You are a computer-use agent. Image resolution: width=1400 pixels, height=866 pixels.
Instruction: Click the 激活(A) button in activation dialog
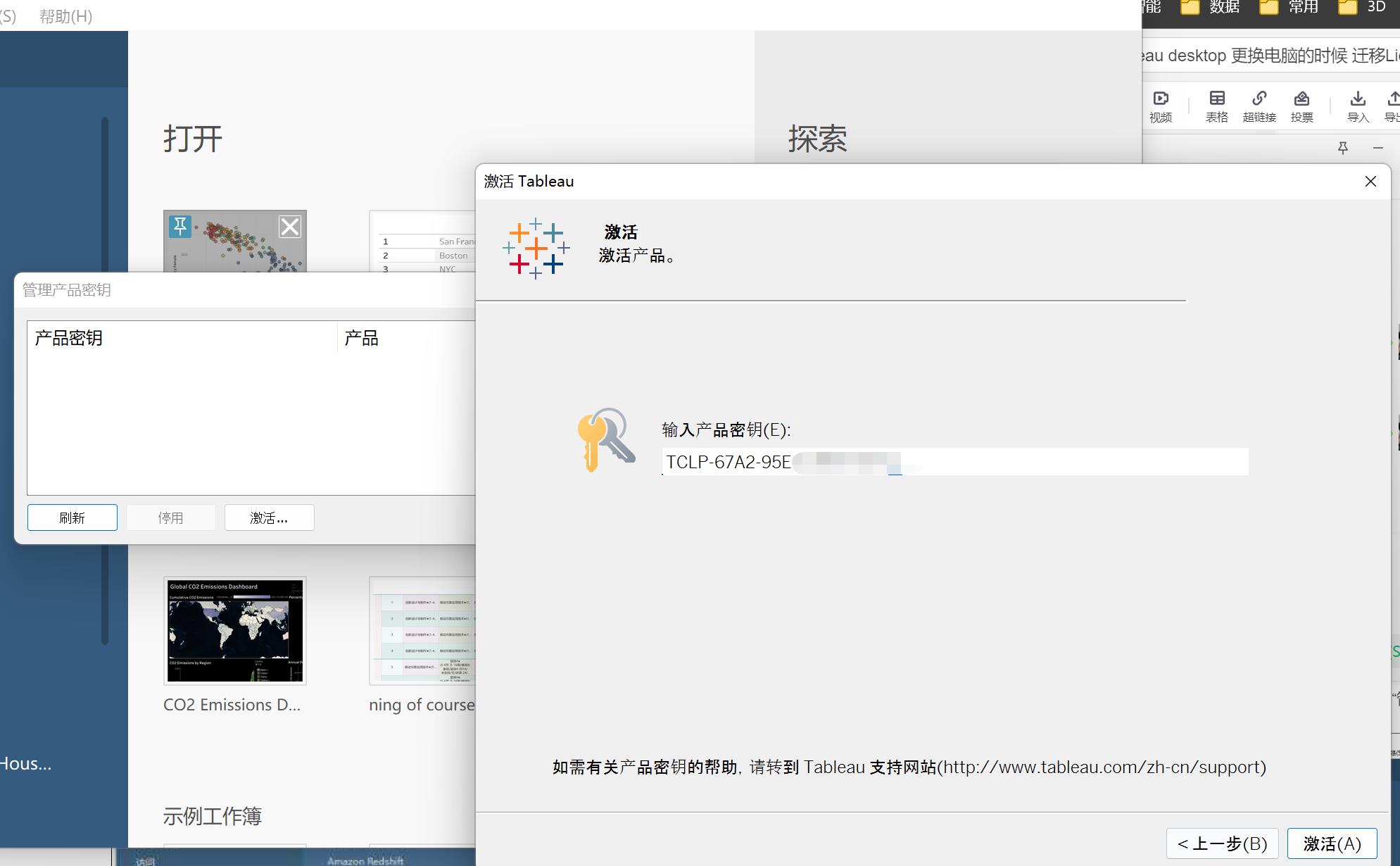1332,843
